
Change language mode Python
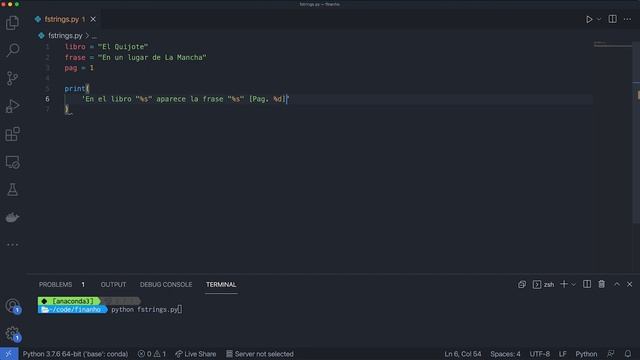point(586,354)
